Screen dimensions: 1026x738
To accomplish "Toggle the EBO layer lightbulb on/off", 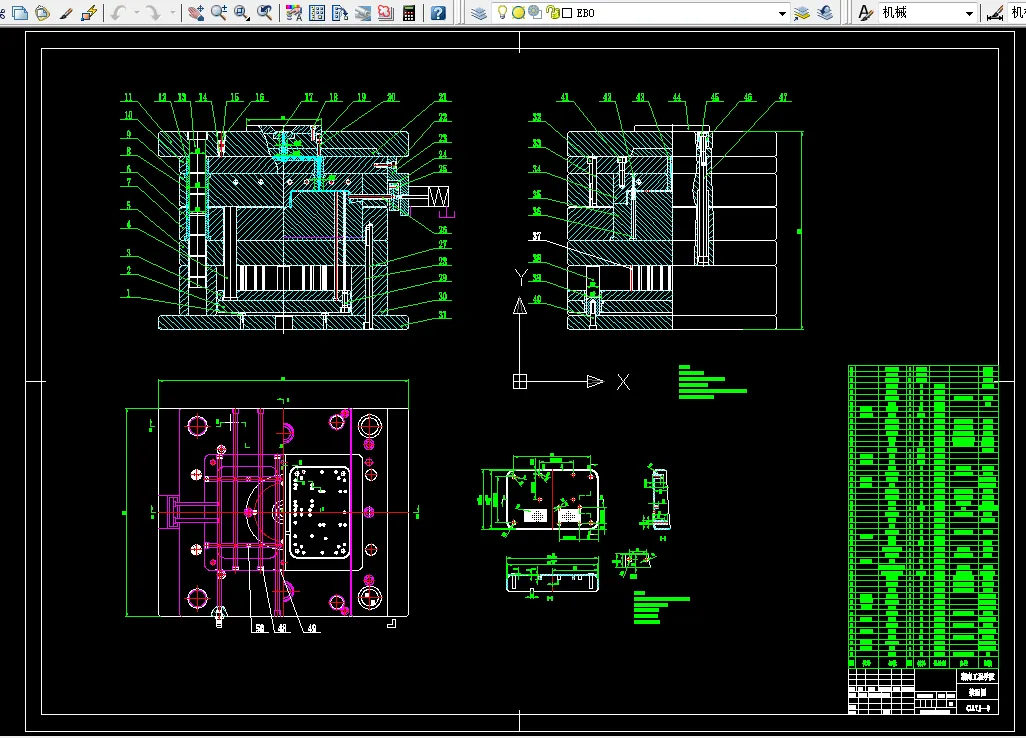I will click(x=502, y=12).
